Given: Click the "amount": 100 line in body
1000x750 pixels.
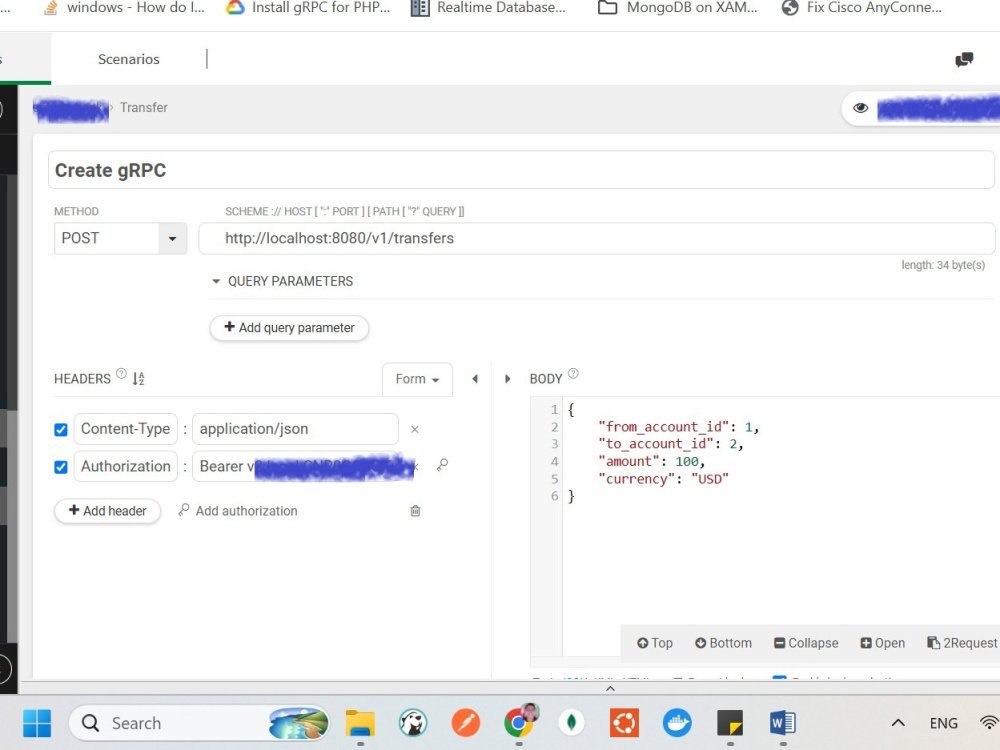Looking at the screenshot, I should click(x=651, y=461).
